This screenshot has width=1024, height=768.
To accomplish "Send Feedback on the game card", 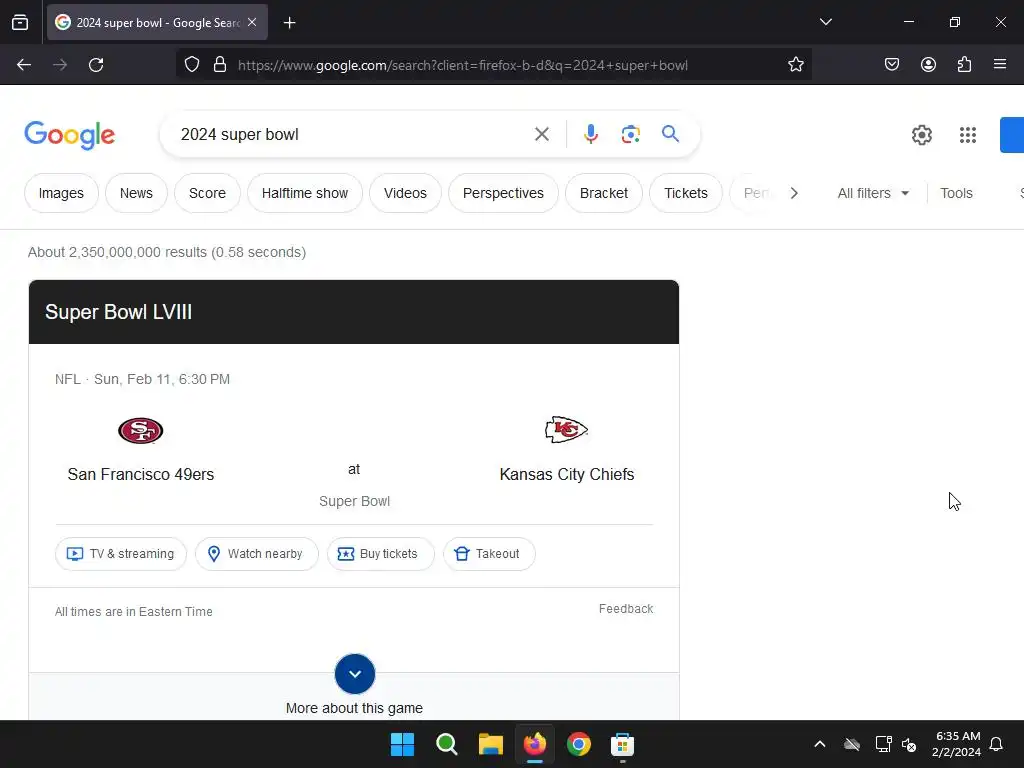I will (626, 609).
